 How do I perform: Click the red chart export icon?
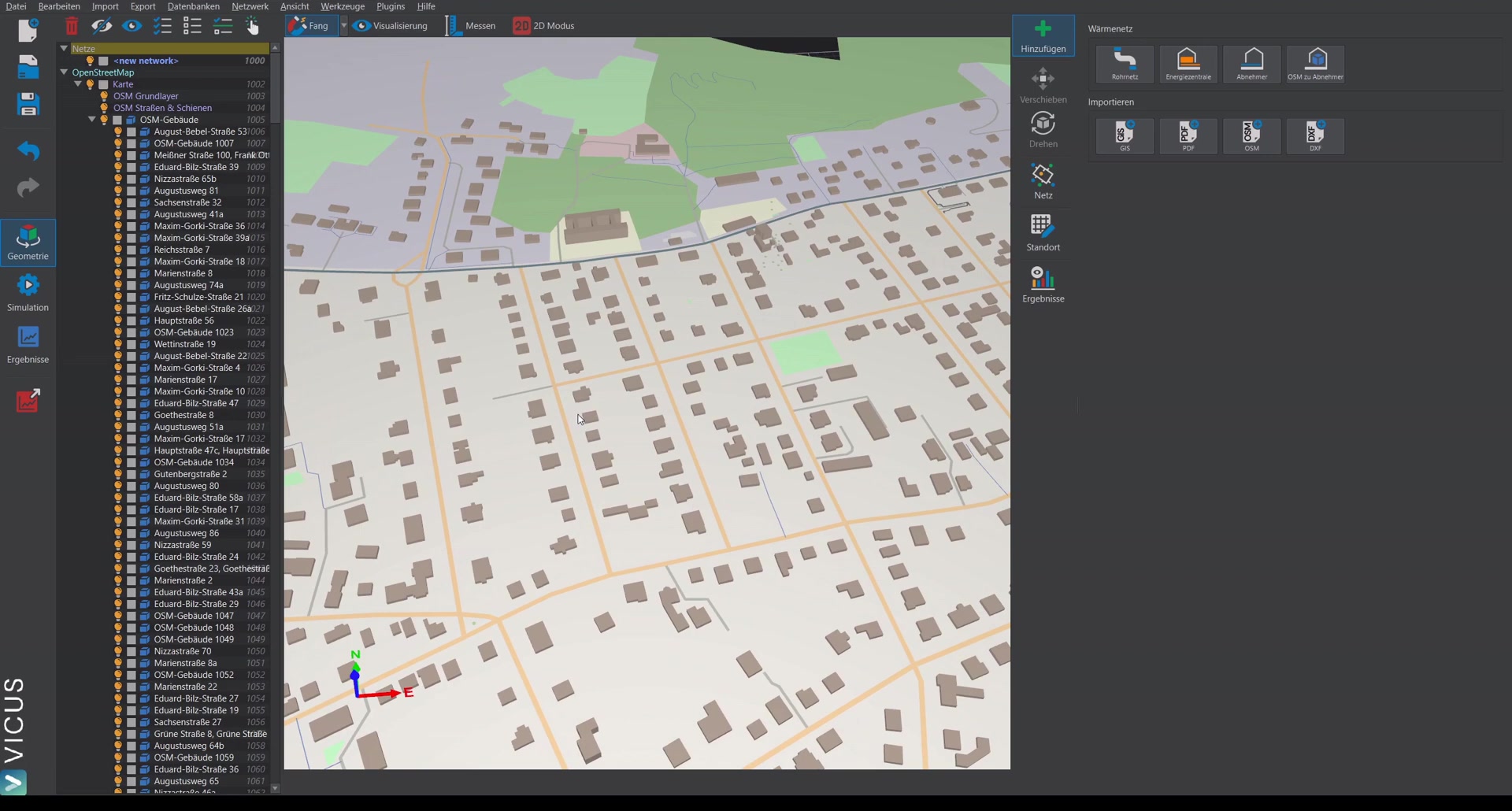coord(28,400)
